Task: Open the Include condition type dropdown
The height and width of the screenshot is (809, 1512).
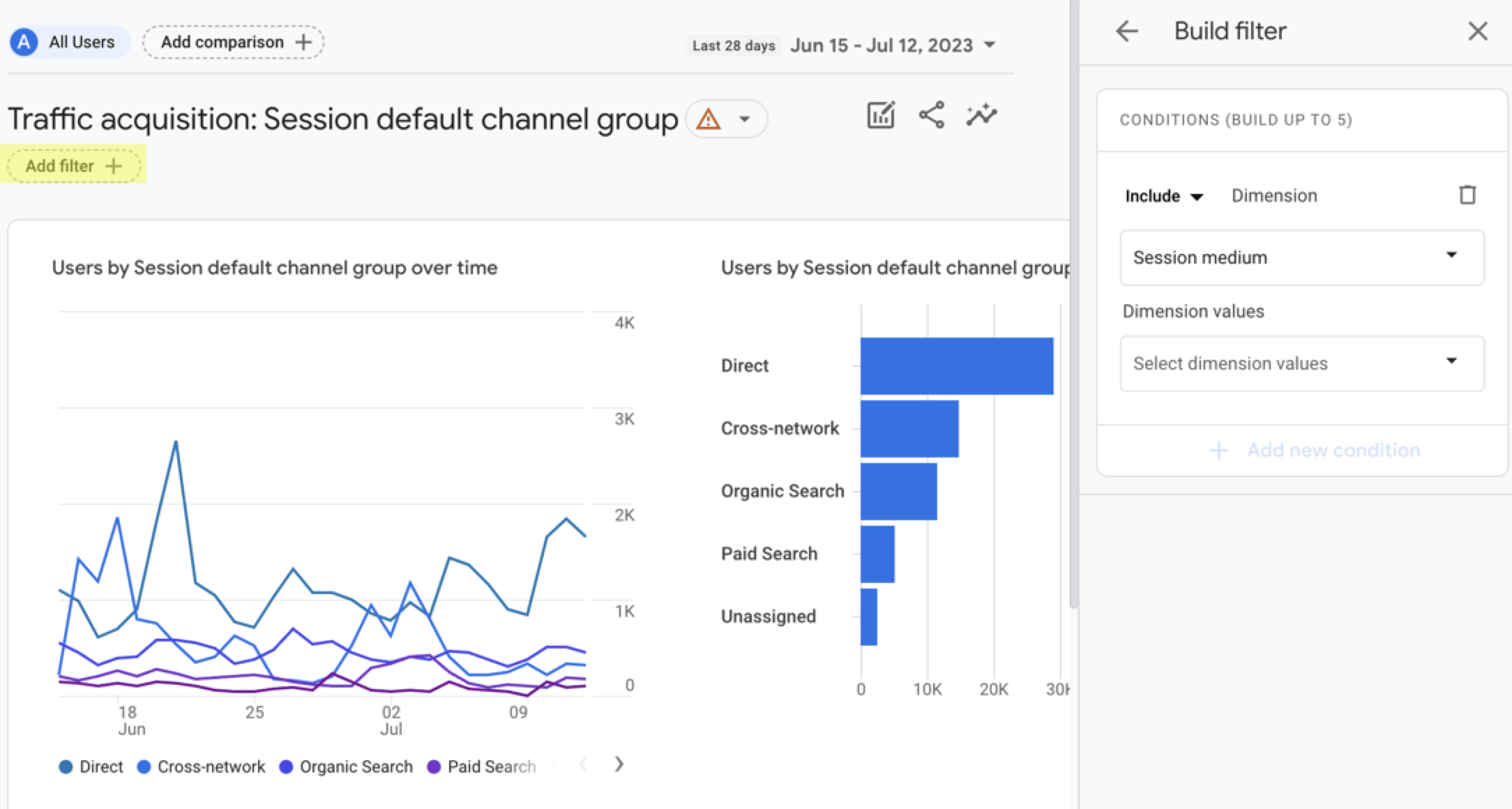Action: coord(1164,196)
